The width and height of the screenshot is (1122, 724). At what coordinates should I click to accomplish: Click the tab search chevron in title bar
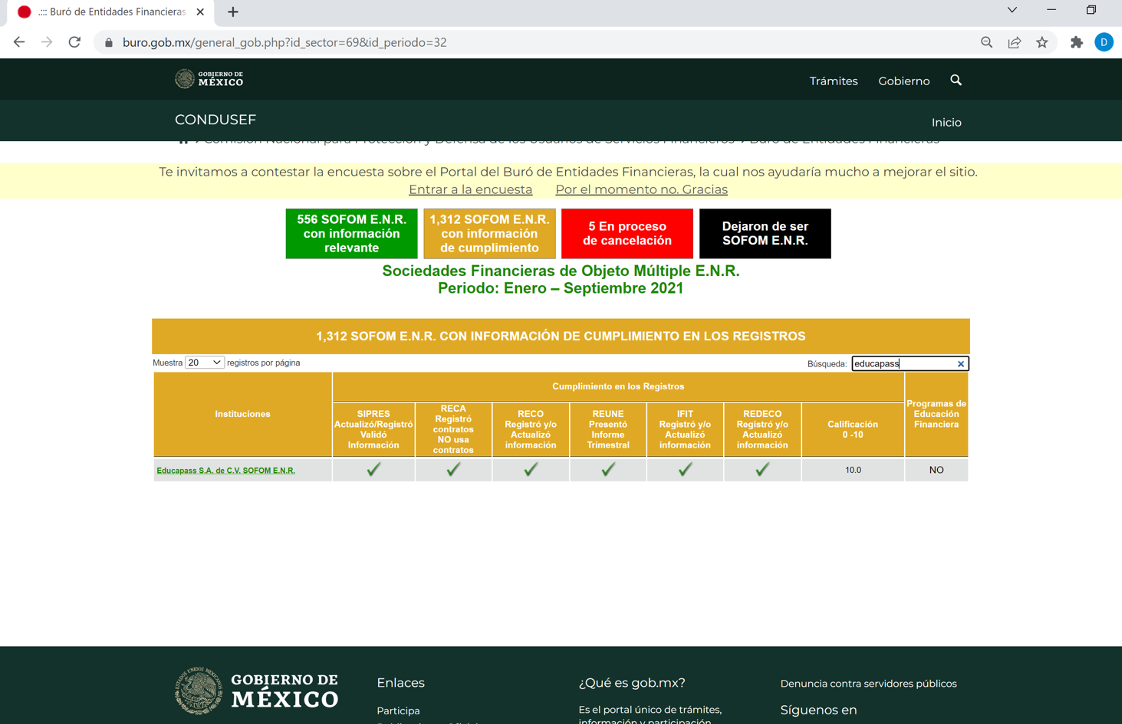[x=1012, y=10]
